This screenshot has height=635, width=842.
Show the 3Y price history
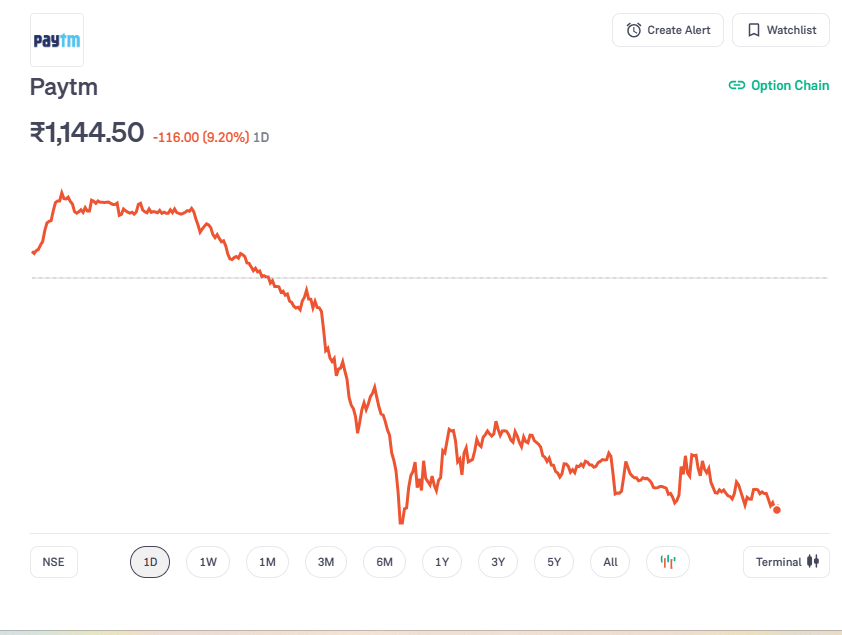[498, 562]
